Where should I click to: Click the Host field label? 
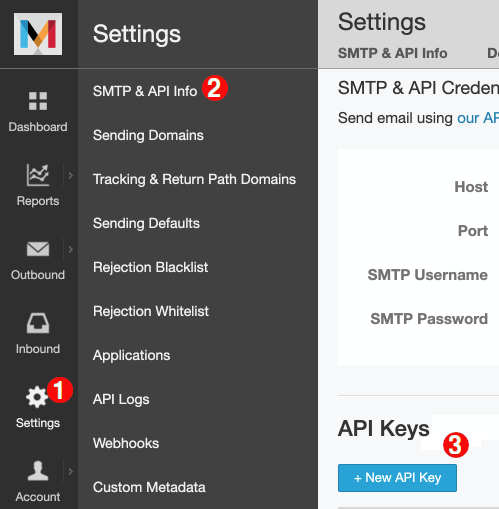pyautogui.click(x=471, y=187)
